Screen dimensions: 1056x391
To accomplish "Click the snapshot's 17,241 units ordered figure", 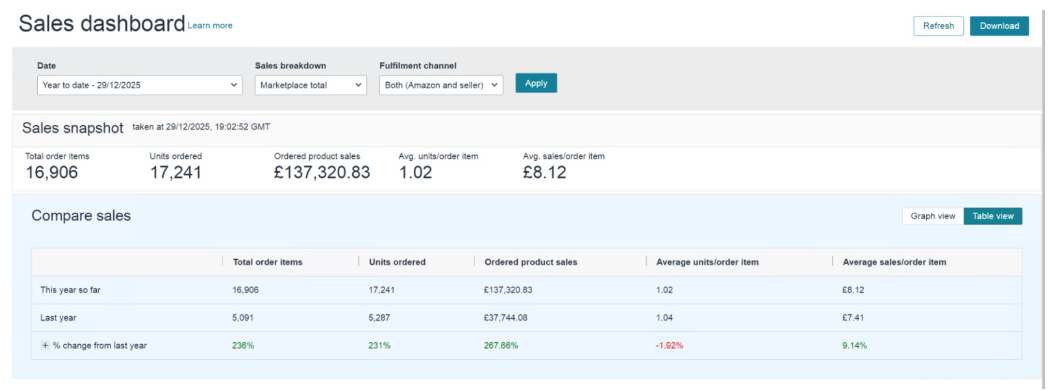I will pyautogui.click(x=175, y=172).
